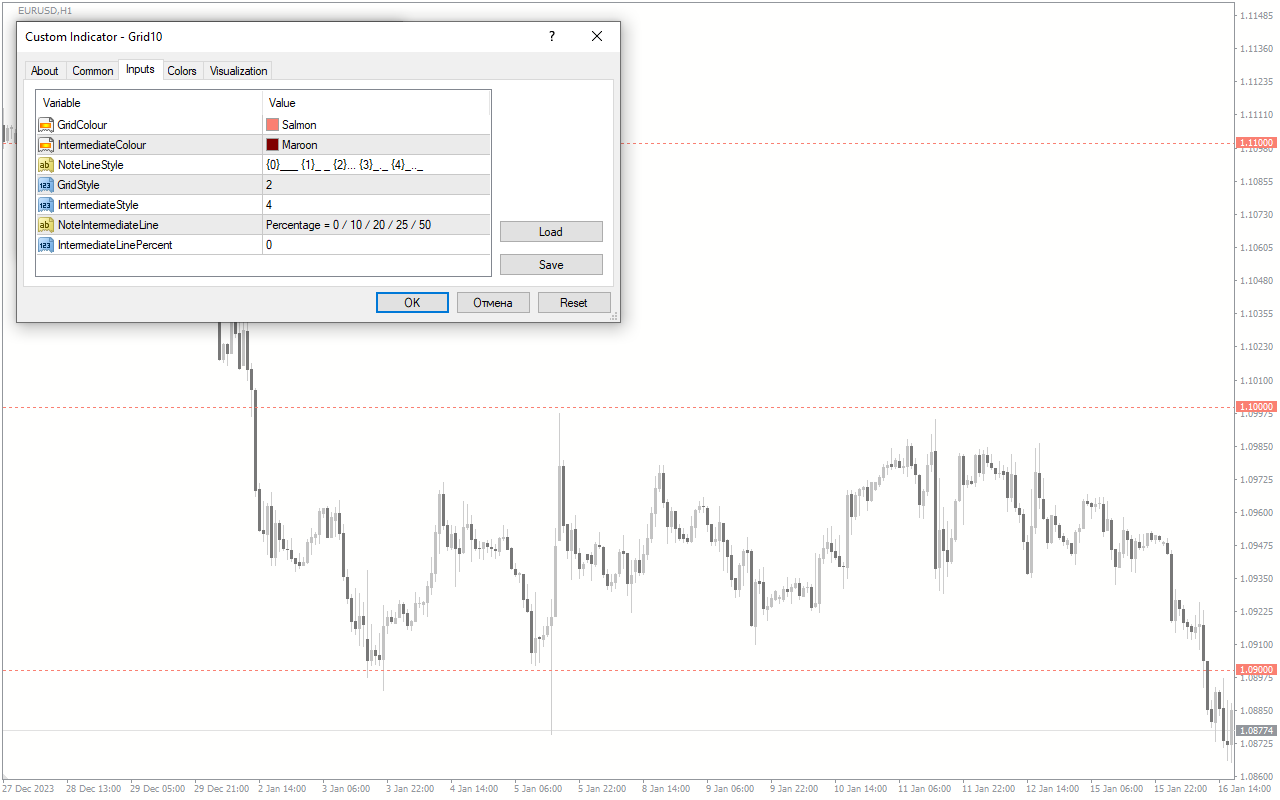Viewport: 1280px width, 800px height.
Task: Click the OK button
Action: pos(412,303)
